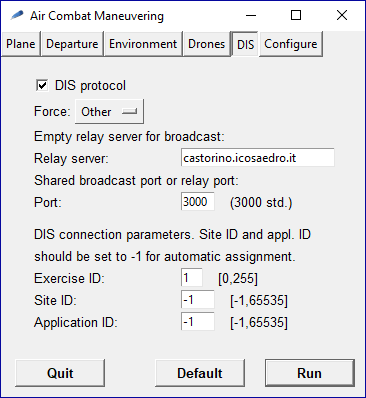Click 'Empty relay server for broadcast:' text

(129, 137)
